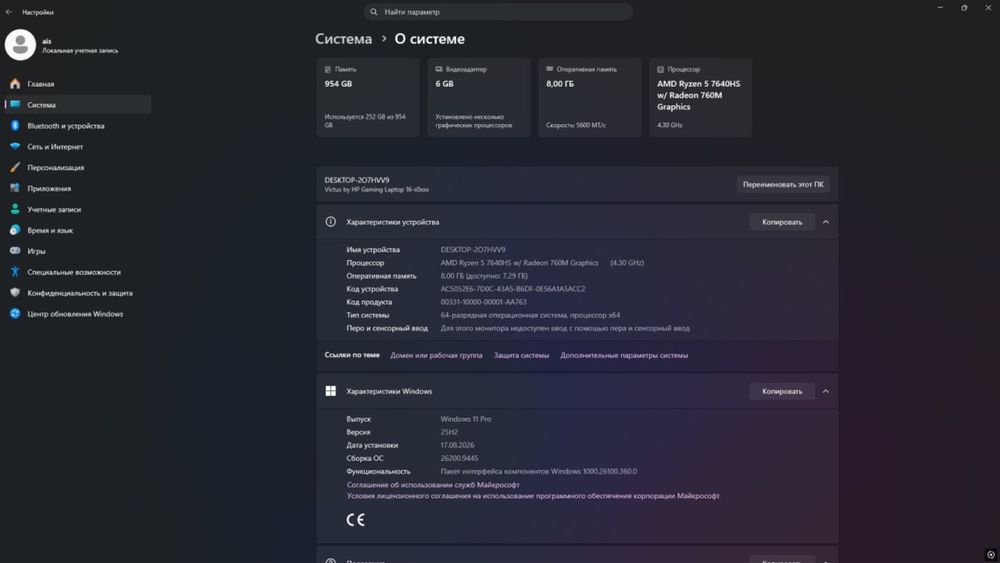Click OS build value 26200.9445
The image size is (1000, 563).
[459, 458]
